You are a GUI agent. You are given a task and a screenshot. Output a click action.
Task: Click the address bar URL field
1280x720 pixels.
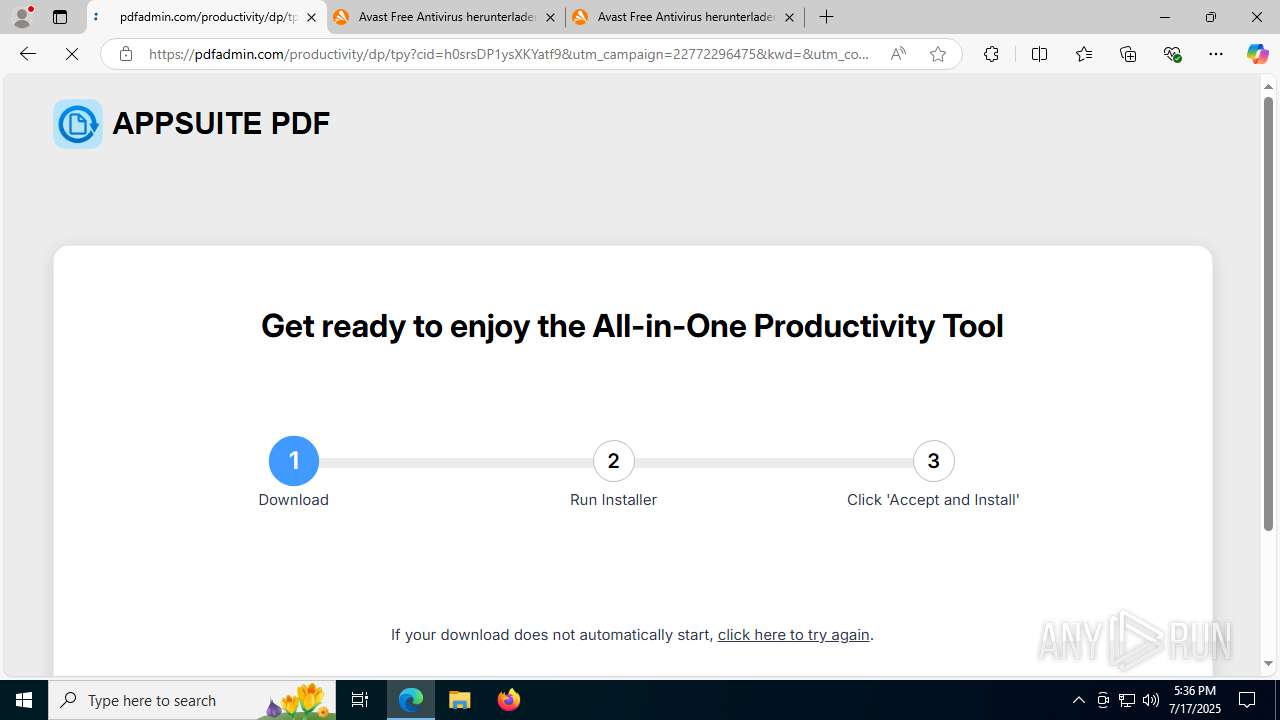click(510, 54)
